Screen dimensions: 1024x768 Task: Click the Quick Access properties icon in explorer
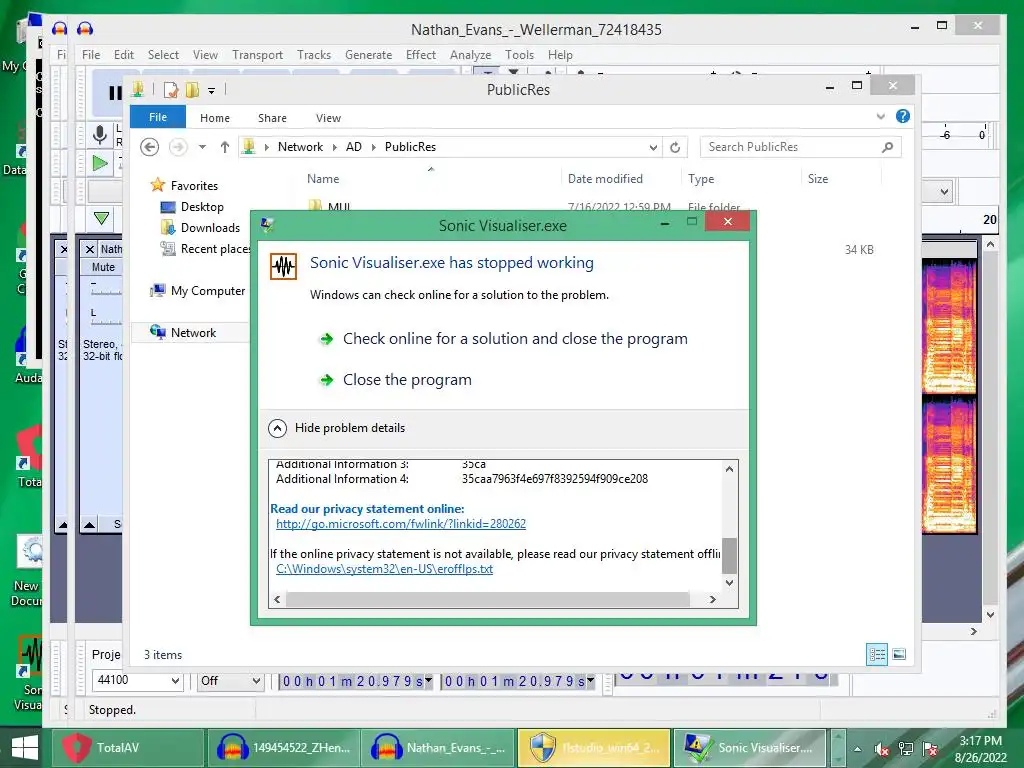171,90
